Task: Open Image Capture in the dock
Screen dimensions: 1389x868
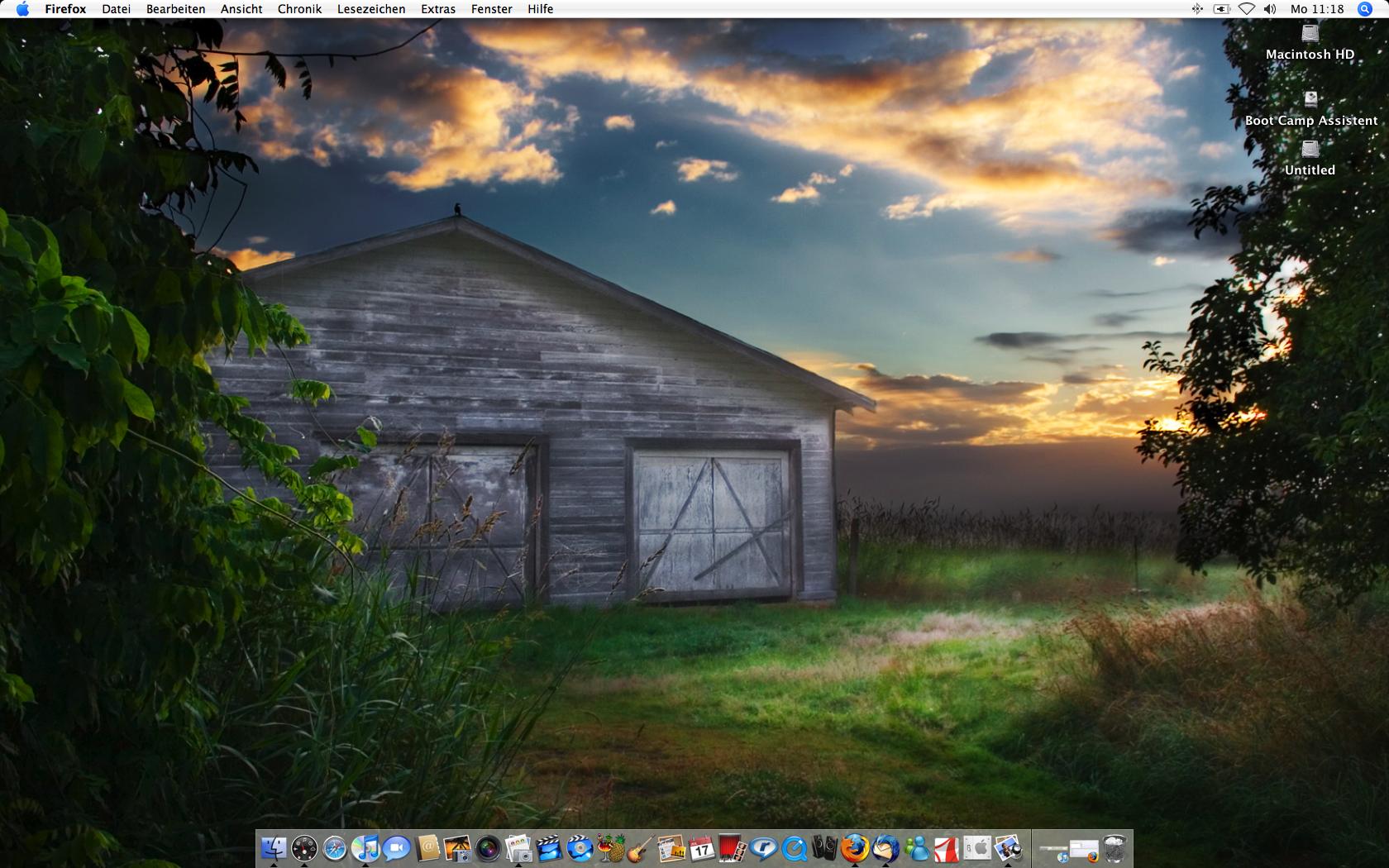Action: [518, 848]
